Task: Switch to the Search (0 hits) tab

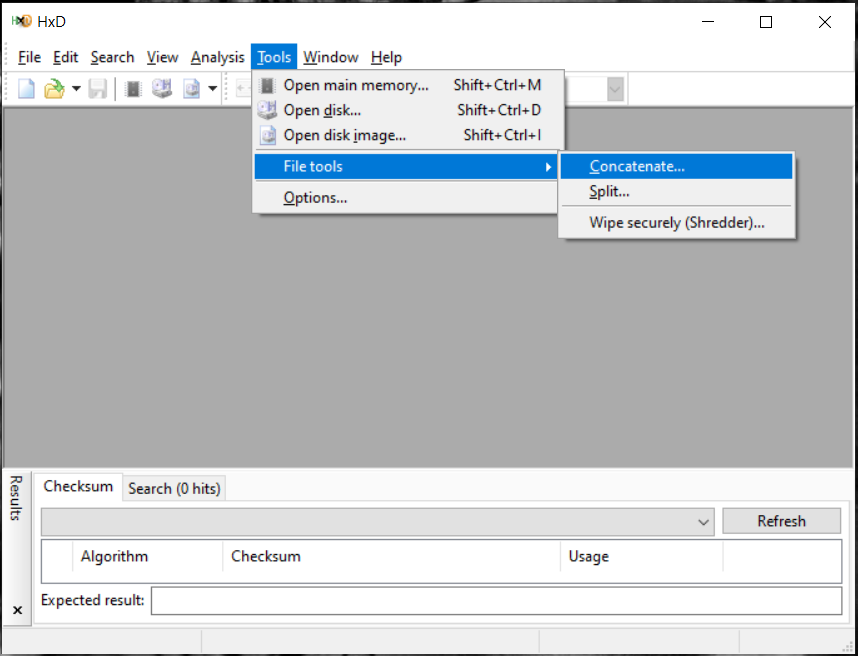Action: (x=174, y=489)
